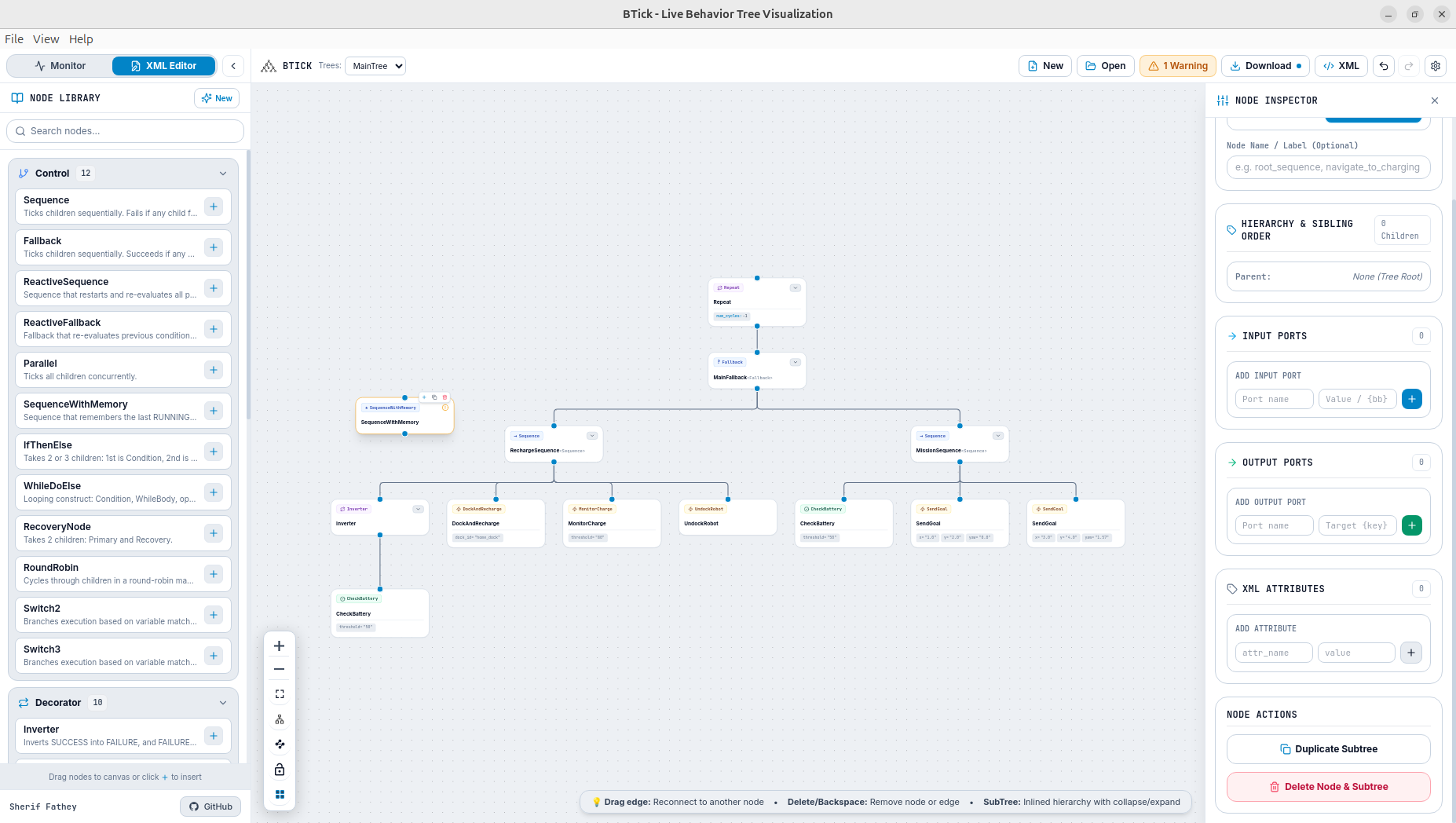The width and height of the screenshot is (1456, 823).
Task: Add the Sequence node from the library
Action: coord(214,207)
